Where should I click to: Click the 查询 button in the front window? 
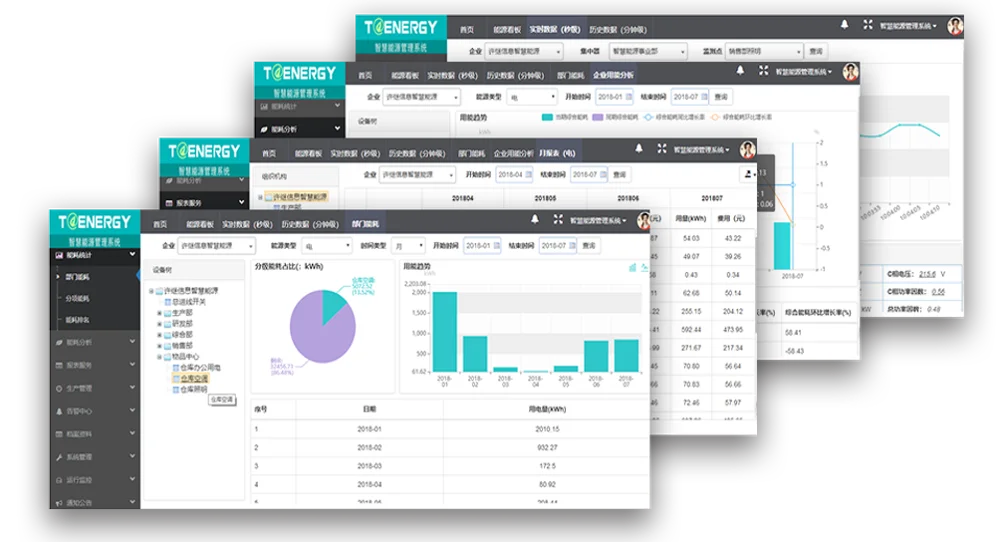(x=589, y=245)
